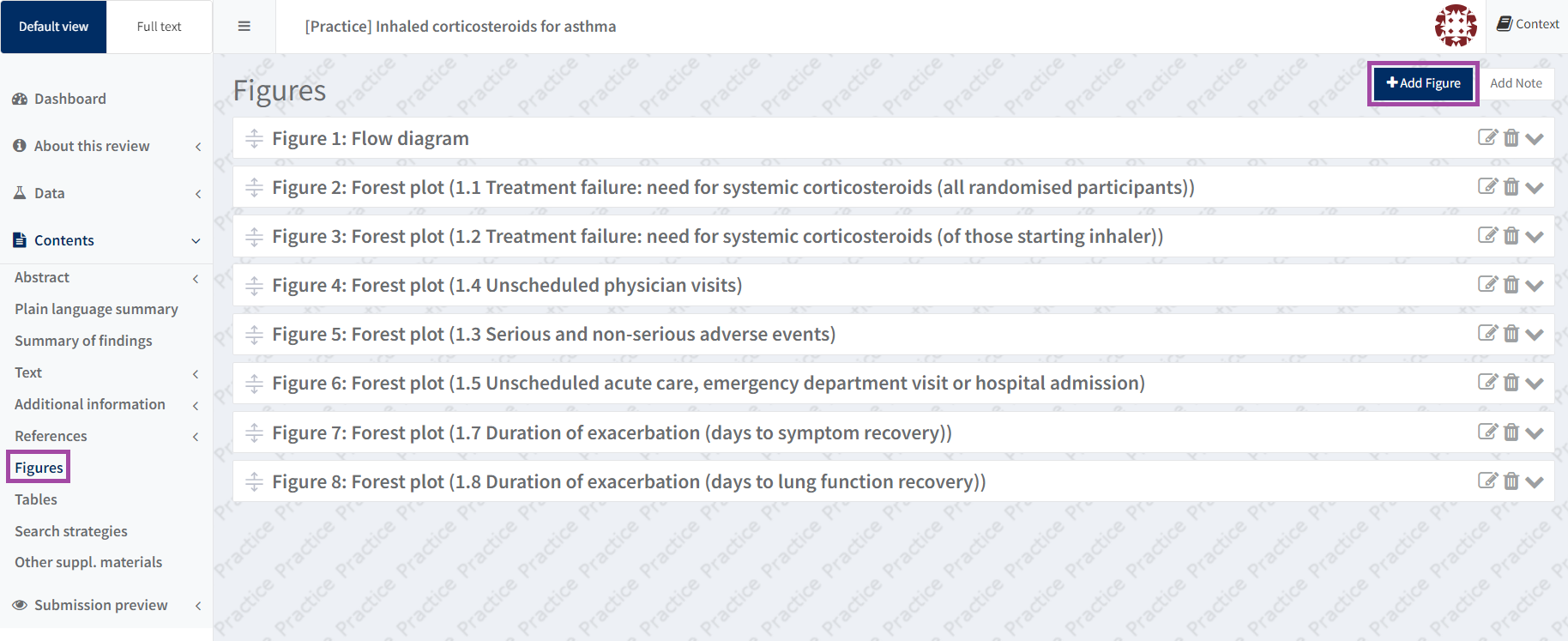Click the drag handle for Figure 3
This screenshot has width=1568, height=641.
pos(254,237)
